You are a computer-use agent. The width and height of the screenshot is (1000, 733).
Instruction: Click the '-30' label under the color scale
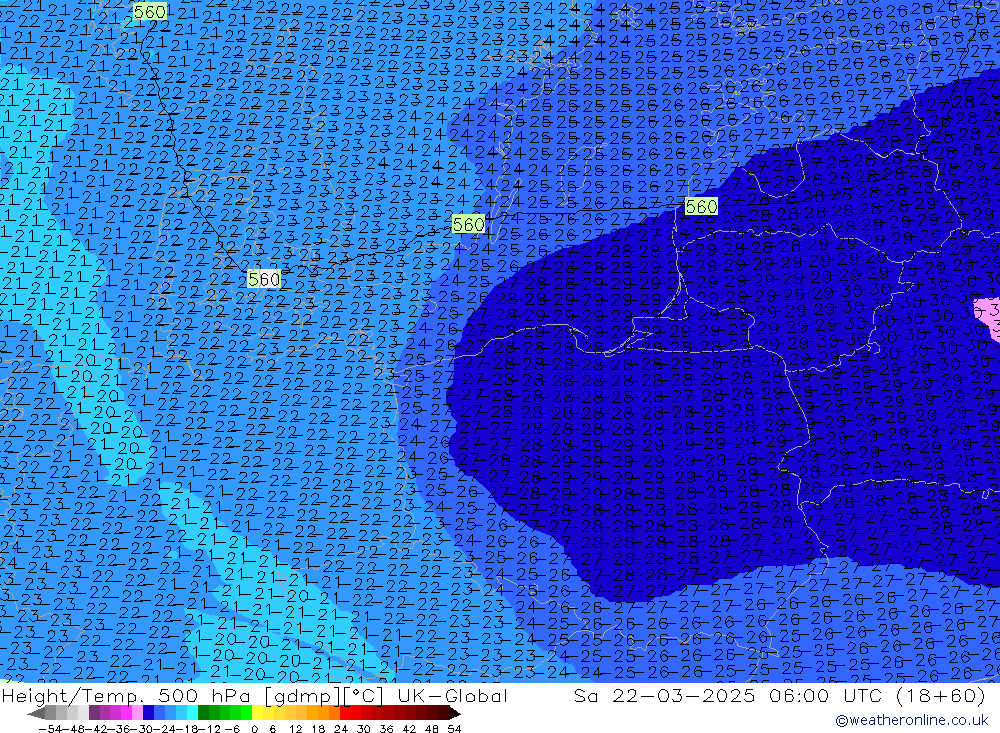click(x=142, y=729)
